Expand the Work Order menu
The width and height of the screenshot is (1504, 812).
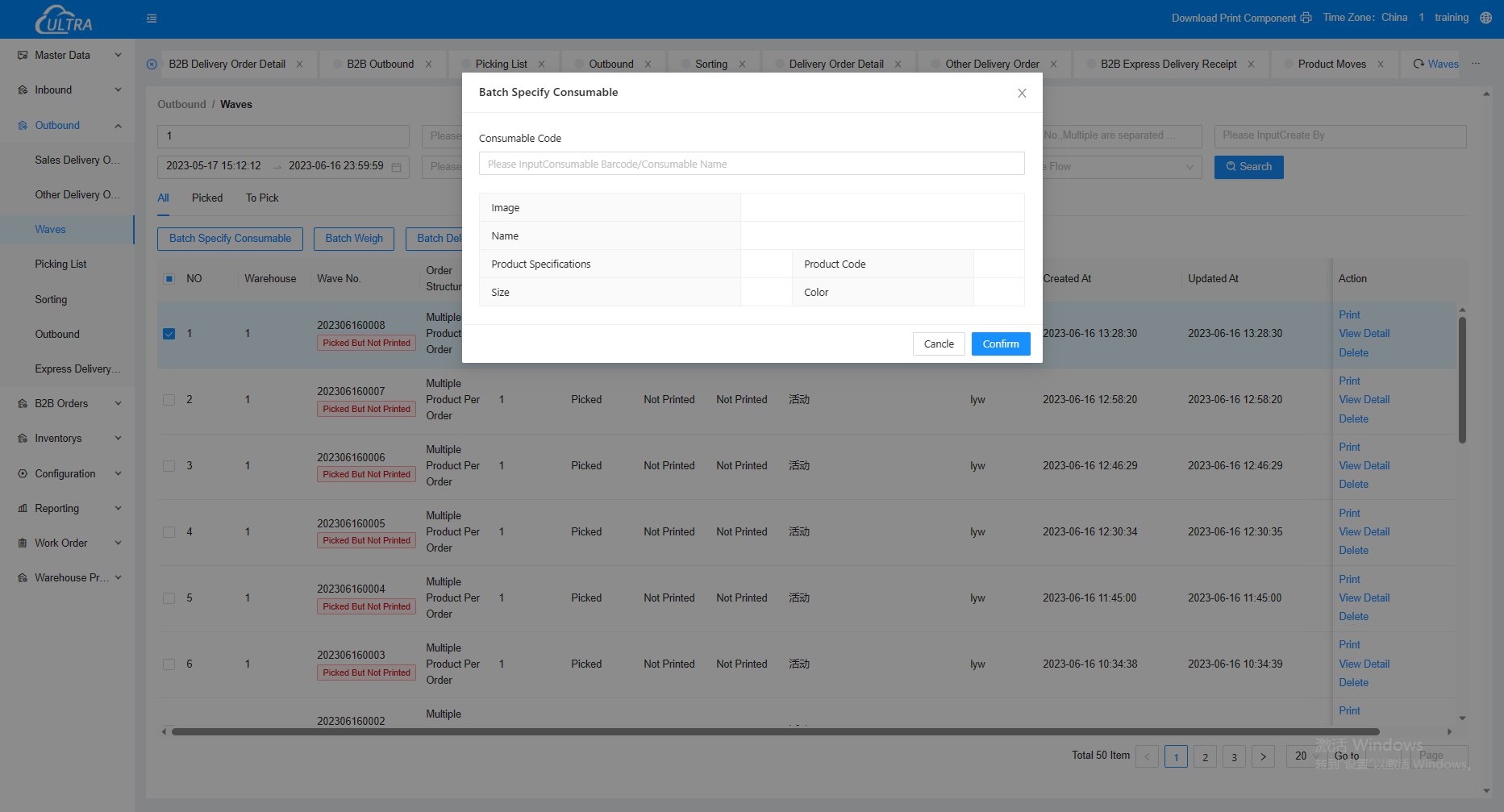pos(118,543)
